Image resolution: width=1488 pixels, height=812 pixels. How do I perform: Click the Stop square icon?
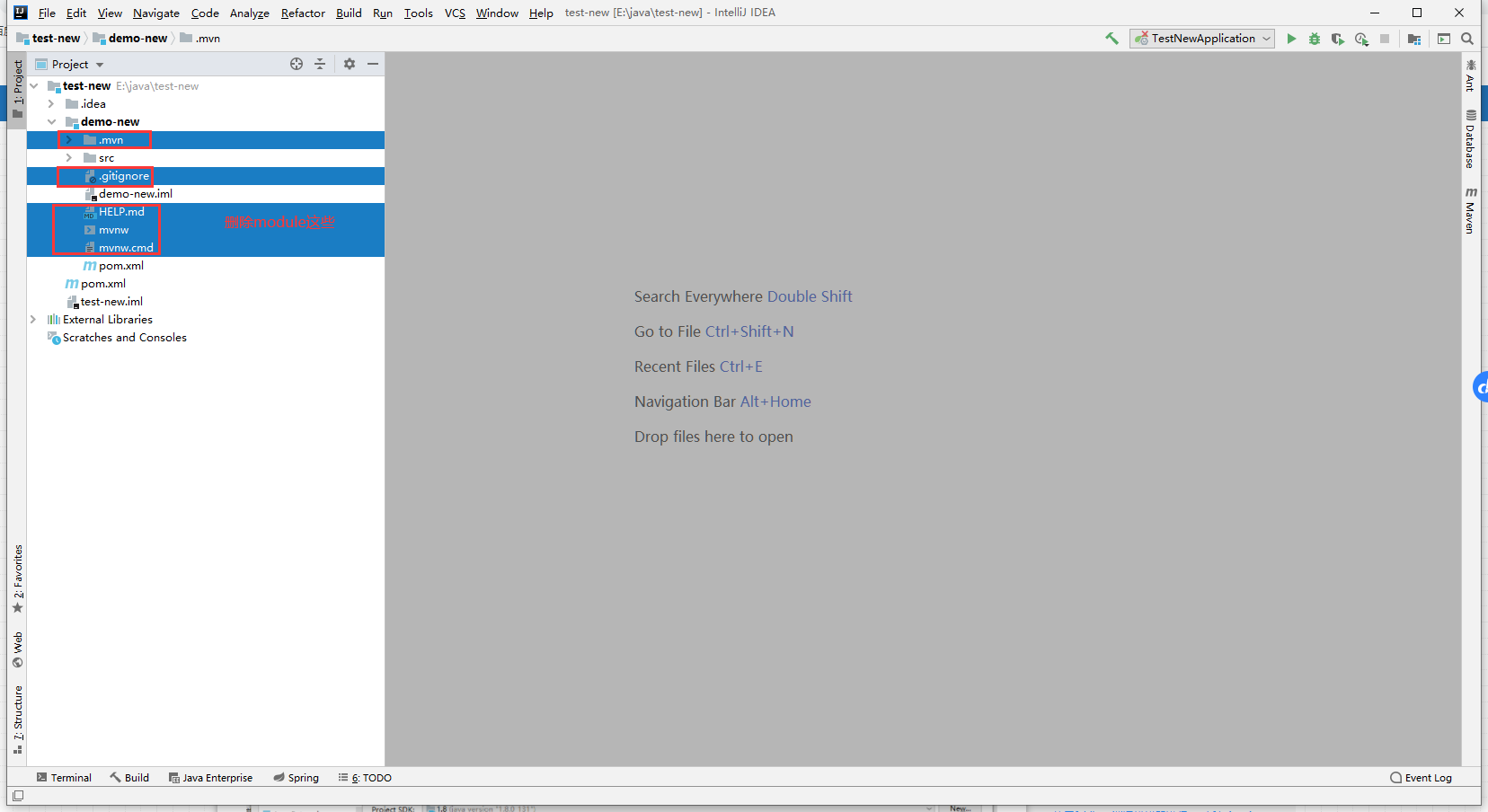1385,39
